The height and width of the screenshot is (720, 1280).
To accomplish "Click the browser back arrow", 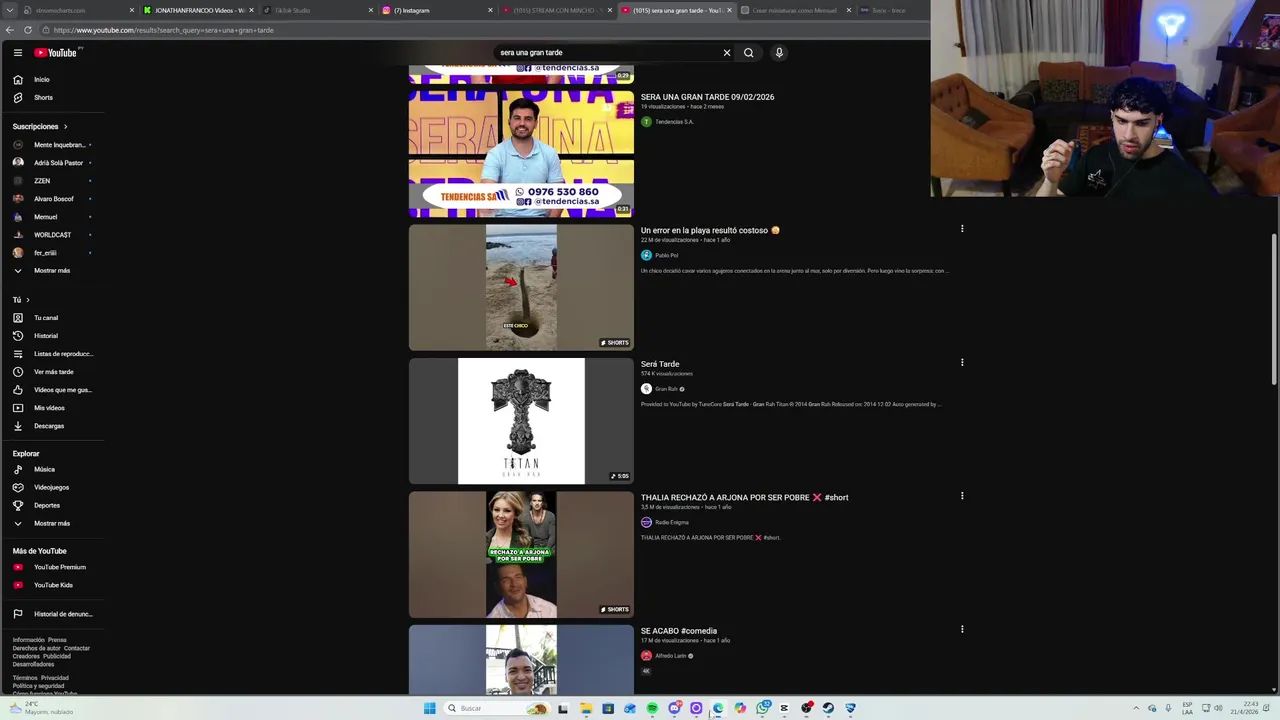I will 8,30.
